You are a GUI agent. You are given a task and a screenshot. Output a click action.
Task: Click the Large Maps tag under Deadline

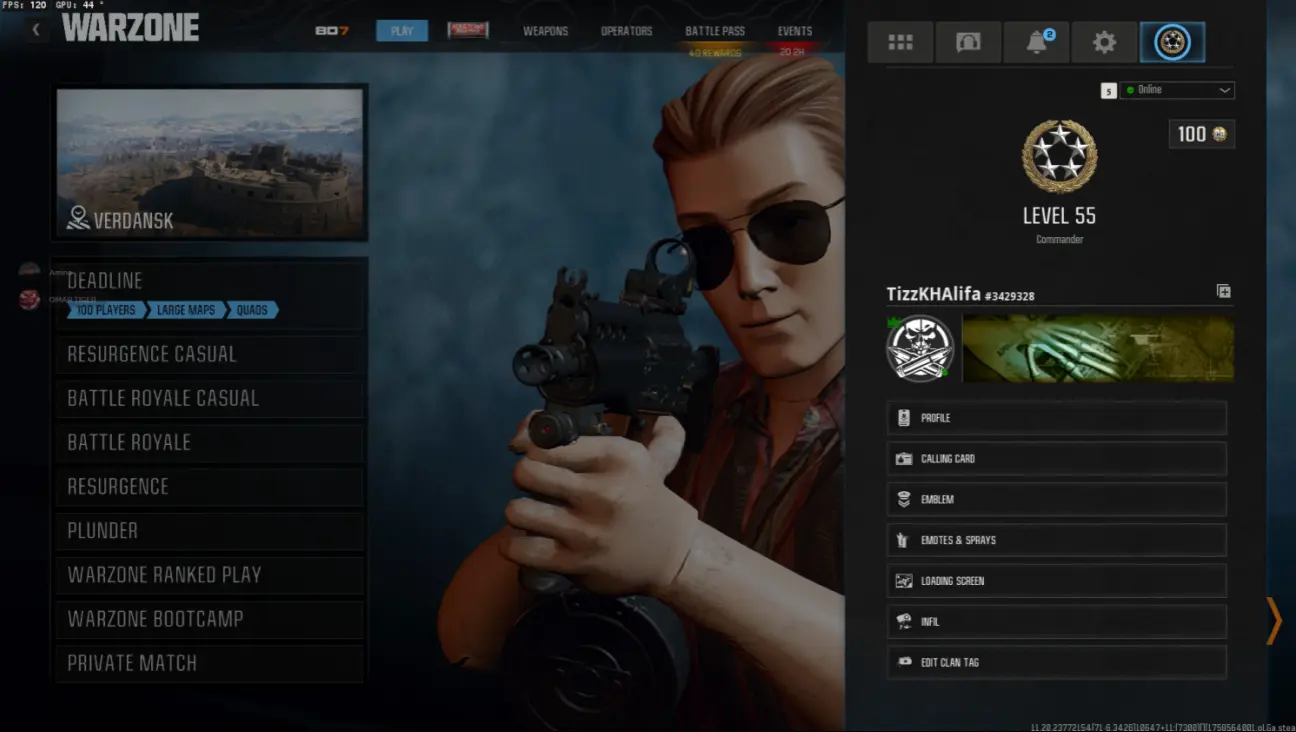[187, 310]
